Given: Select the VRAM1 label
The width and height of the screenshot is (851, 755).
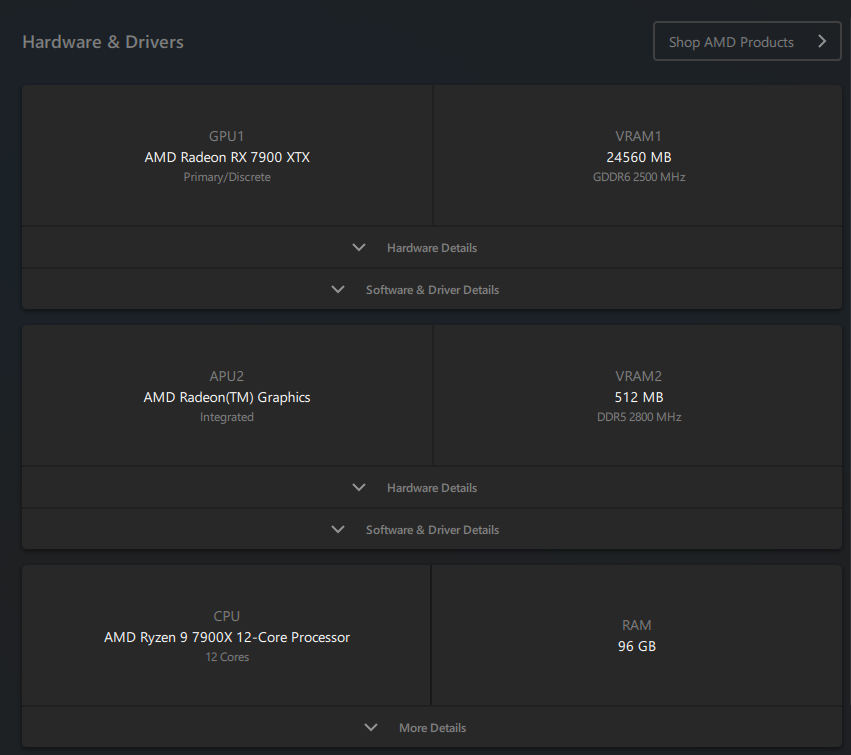Looking at the screenshot, I should tap(638, 136).
